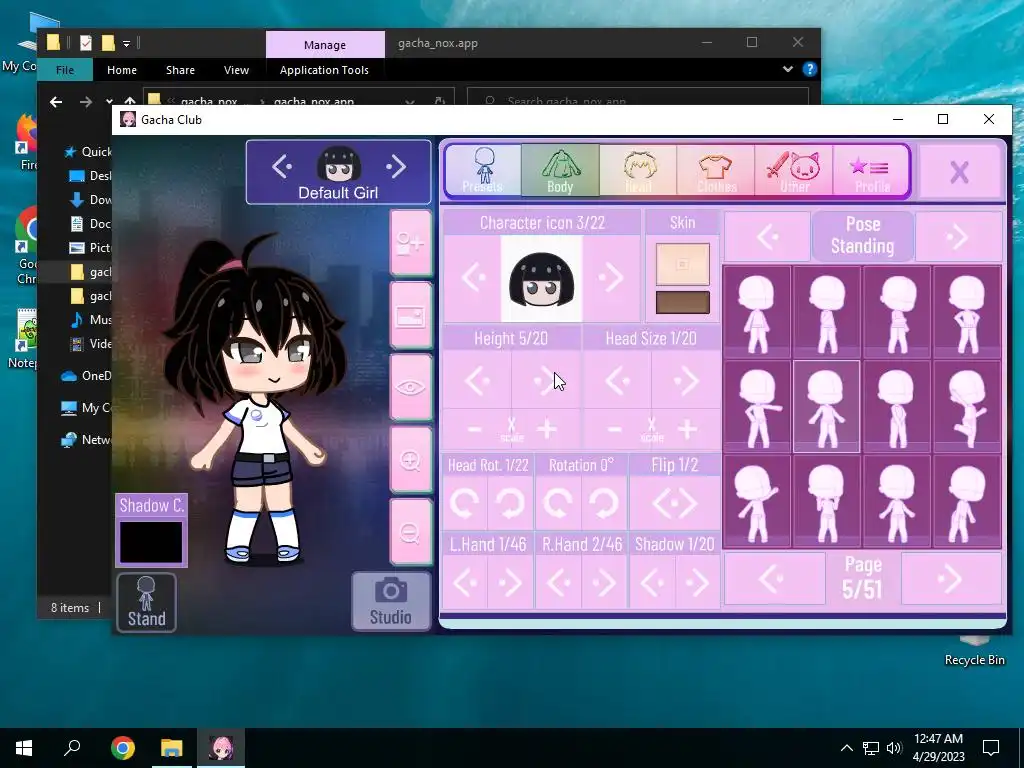Open the Shadow C. black color swatch
The height and width of the screenshot is (768, 1024).
151,541
